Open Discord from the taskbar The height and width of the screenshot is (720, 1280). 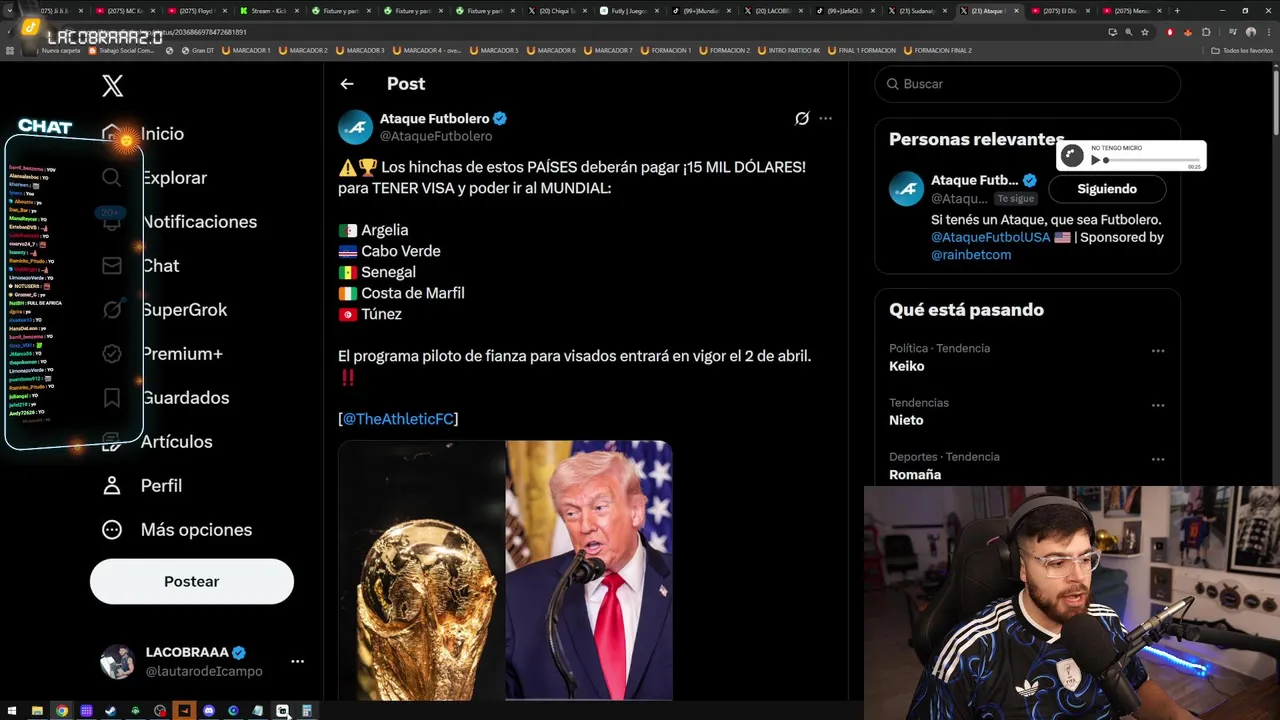point(209,711)
